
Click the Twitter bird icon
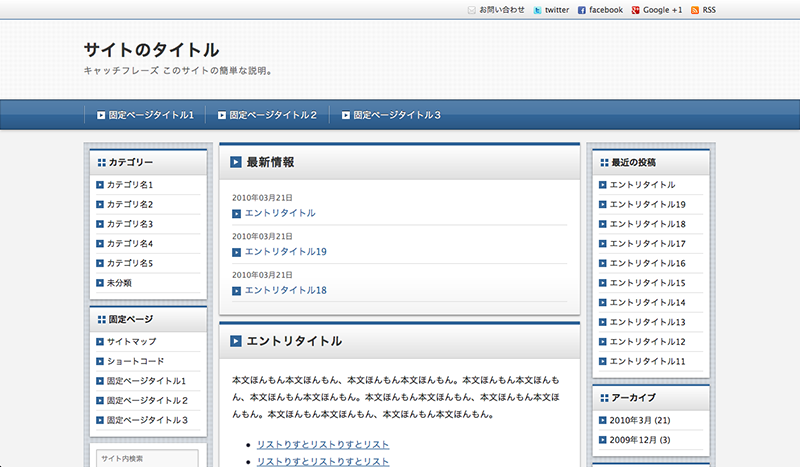[538, 10]
